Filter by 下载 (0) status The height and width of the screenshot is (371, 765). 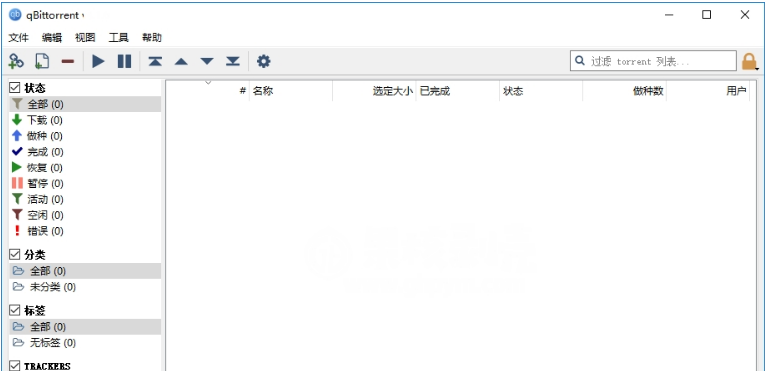point(85,120)
